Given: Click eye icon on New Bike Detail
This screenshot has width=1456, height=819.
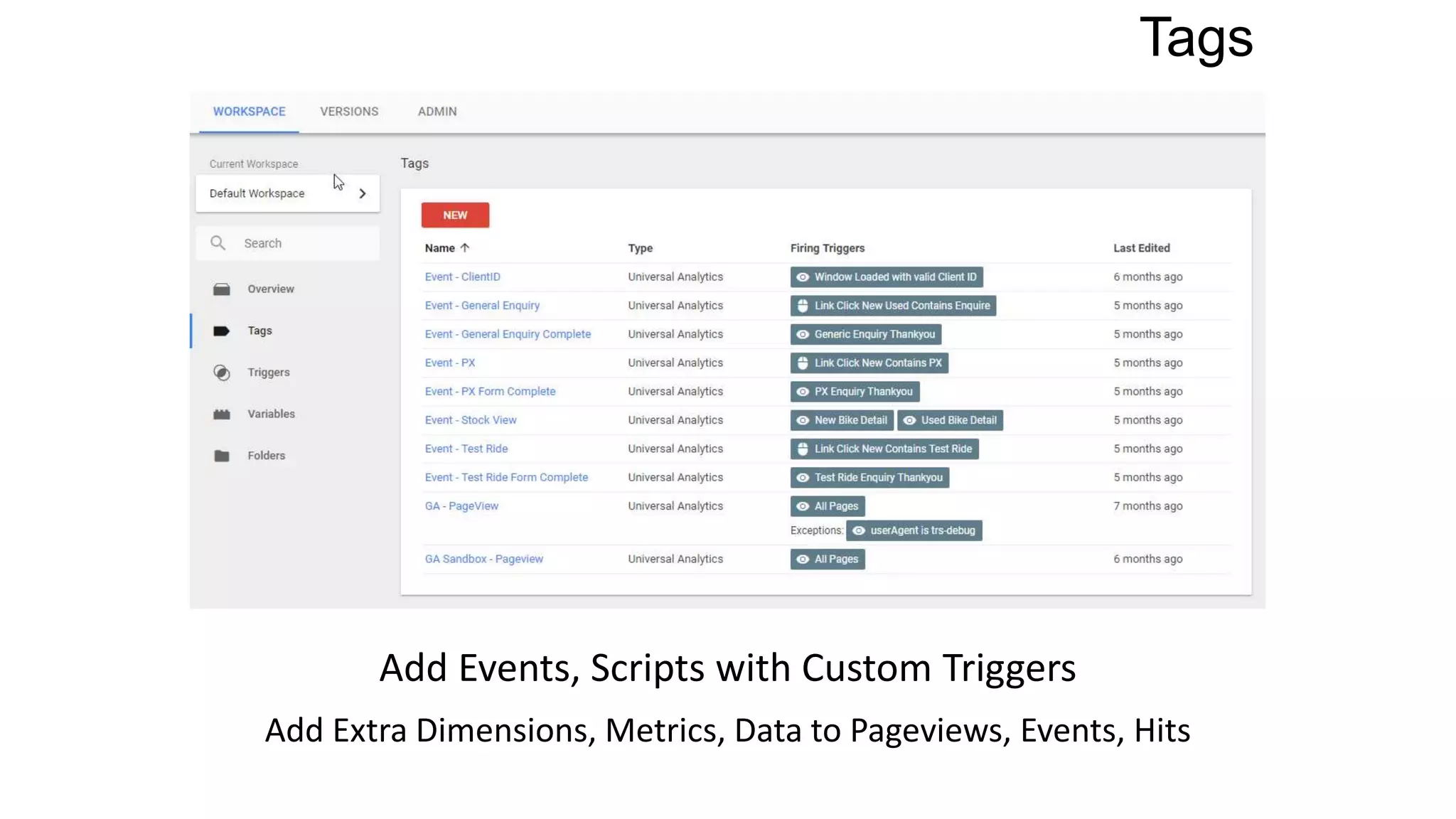Looking at the screenshot, I should pos(803,420).
